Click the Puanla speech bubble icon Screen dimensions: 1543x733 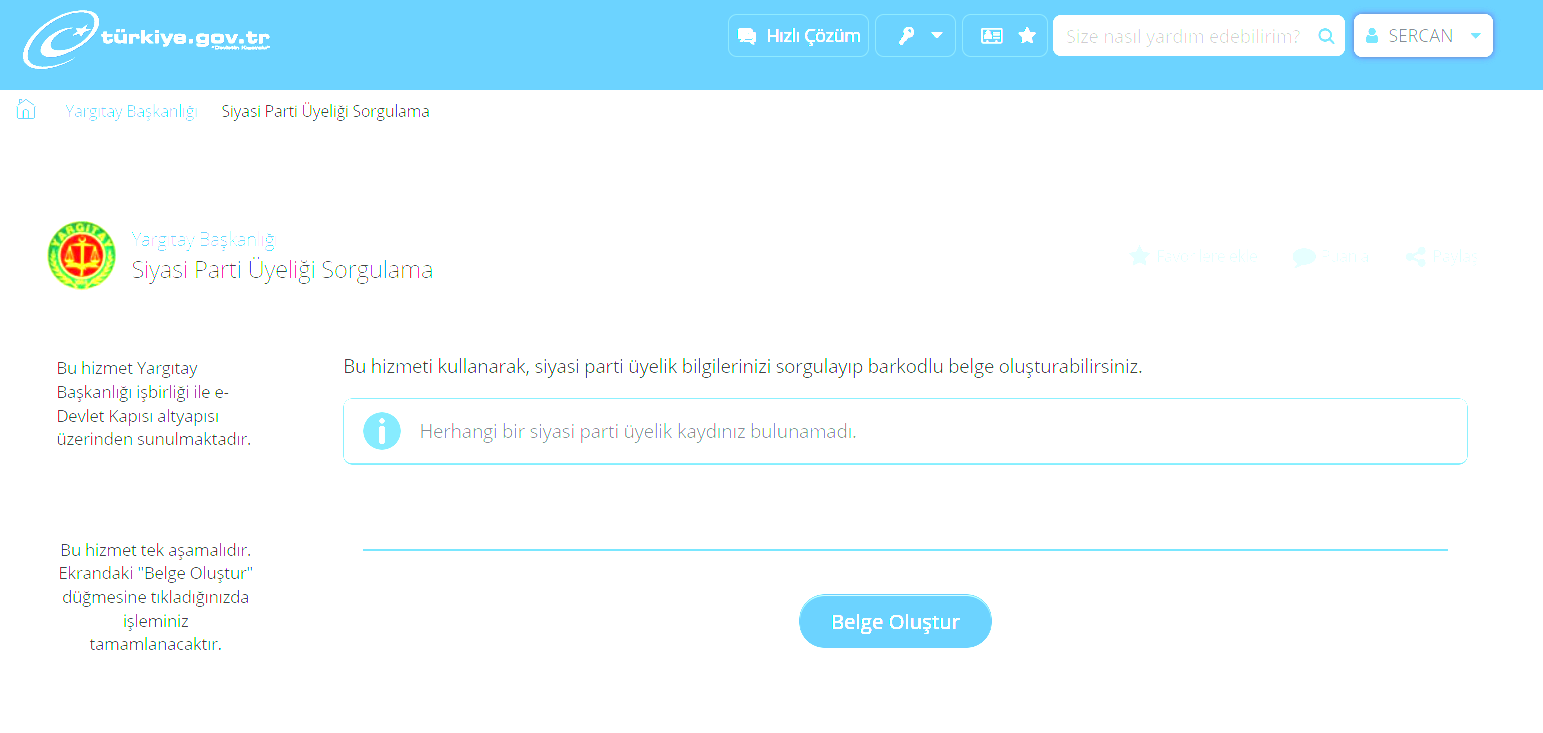tap(1303, 257)
